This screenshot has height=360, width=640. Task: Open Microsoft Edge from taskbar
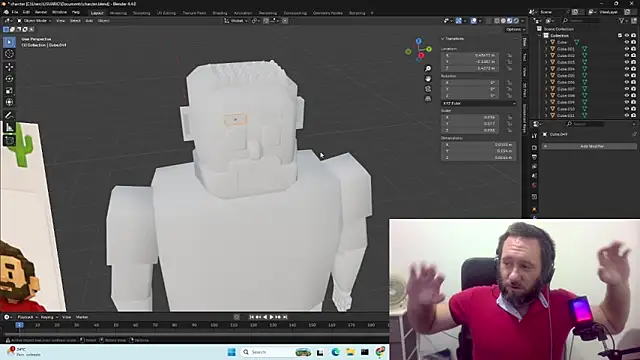point(336,352)
